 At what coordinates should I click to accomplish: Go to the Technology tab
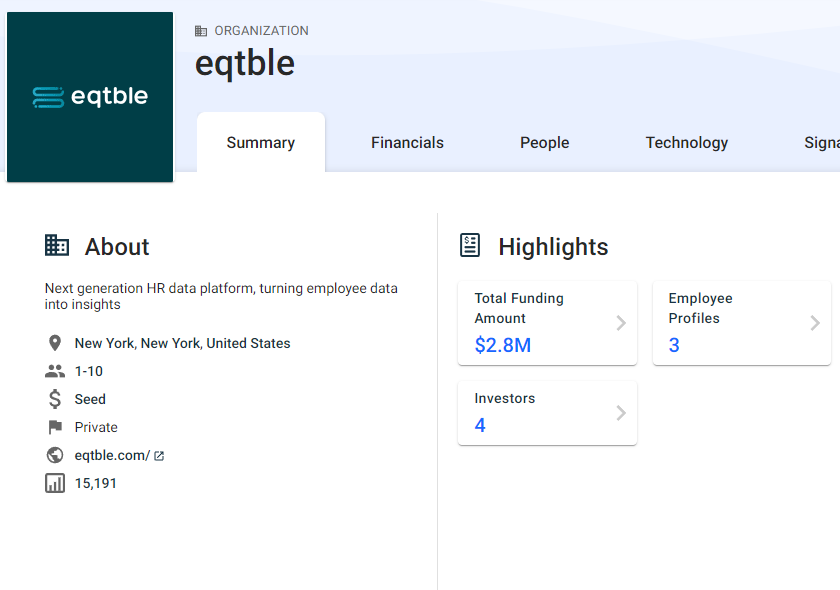(x=687, y=143)
